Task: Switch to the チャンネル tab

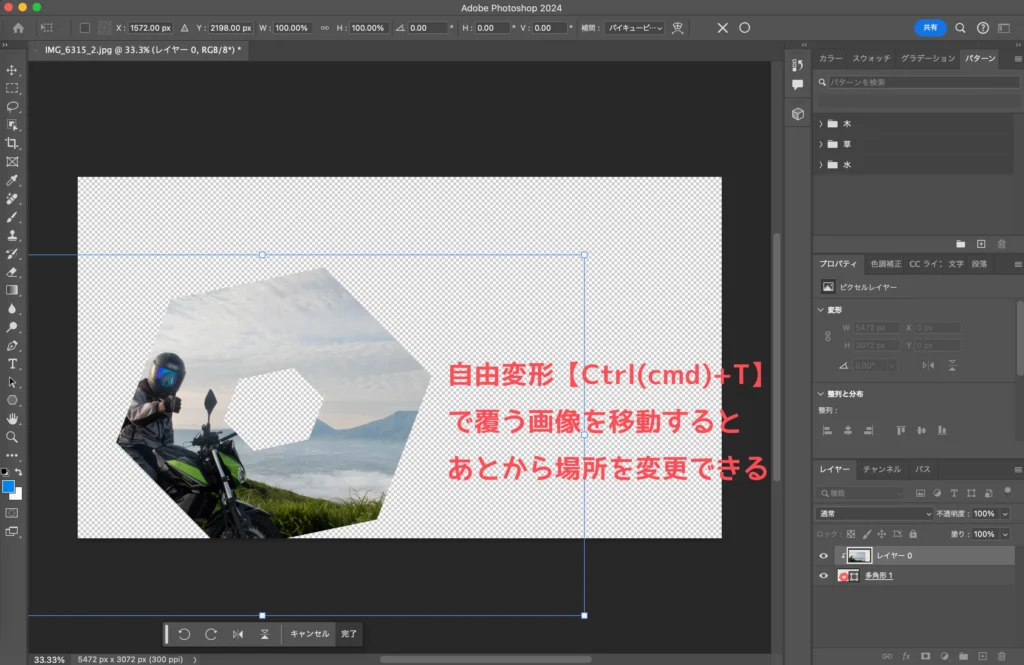Action: point(881,469)
